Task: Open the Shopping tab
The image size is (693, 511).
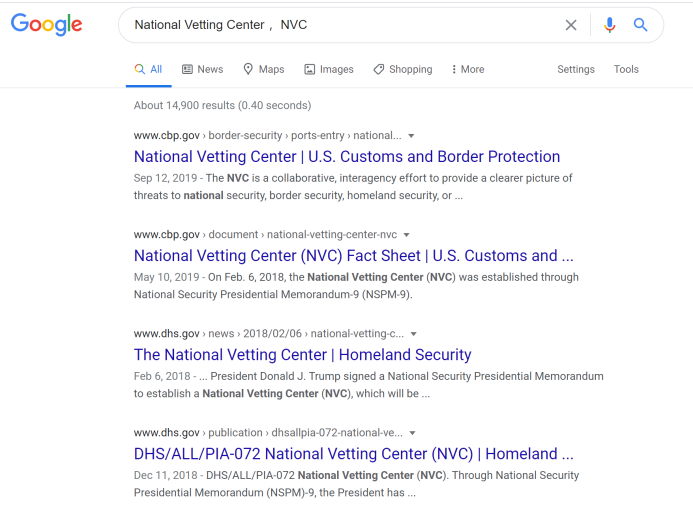Action: coord(403,69)
